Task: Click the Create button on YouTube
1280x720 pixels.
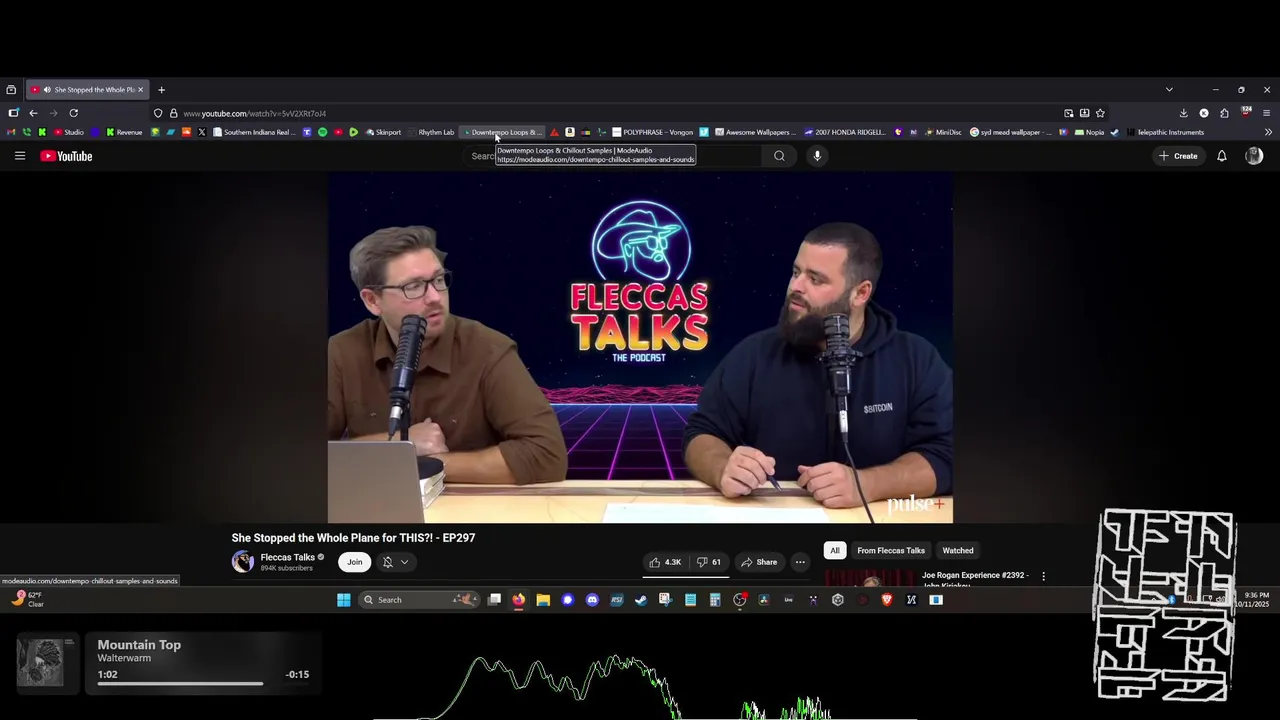Action: [x=1179, y=156]
